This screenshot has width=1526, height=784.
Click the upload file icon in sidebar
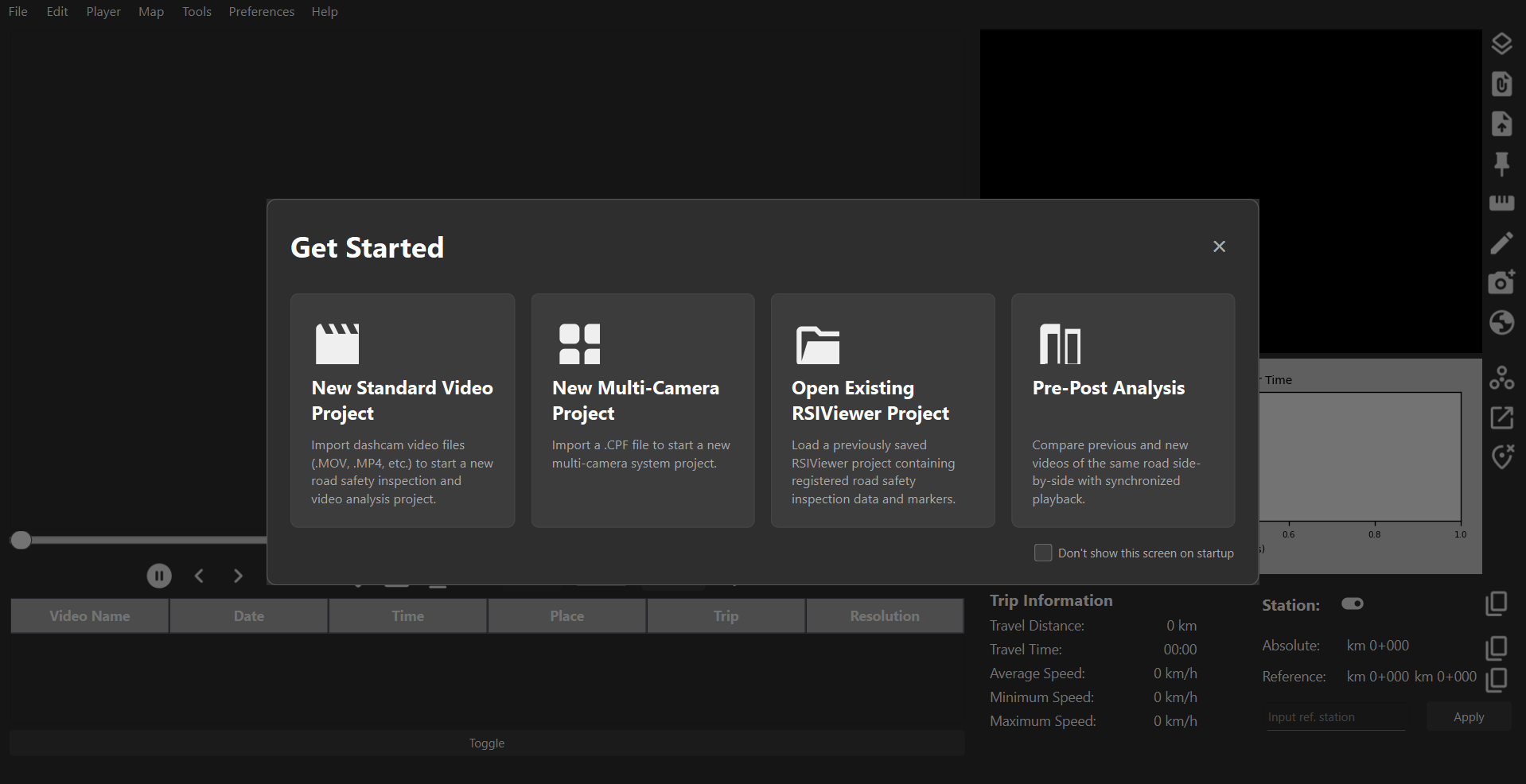pos(1501,123)
